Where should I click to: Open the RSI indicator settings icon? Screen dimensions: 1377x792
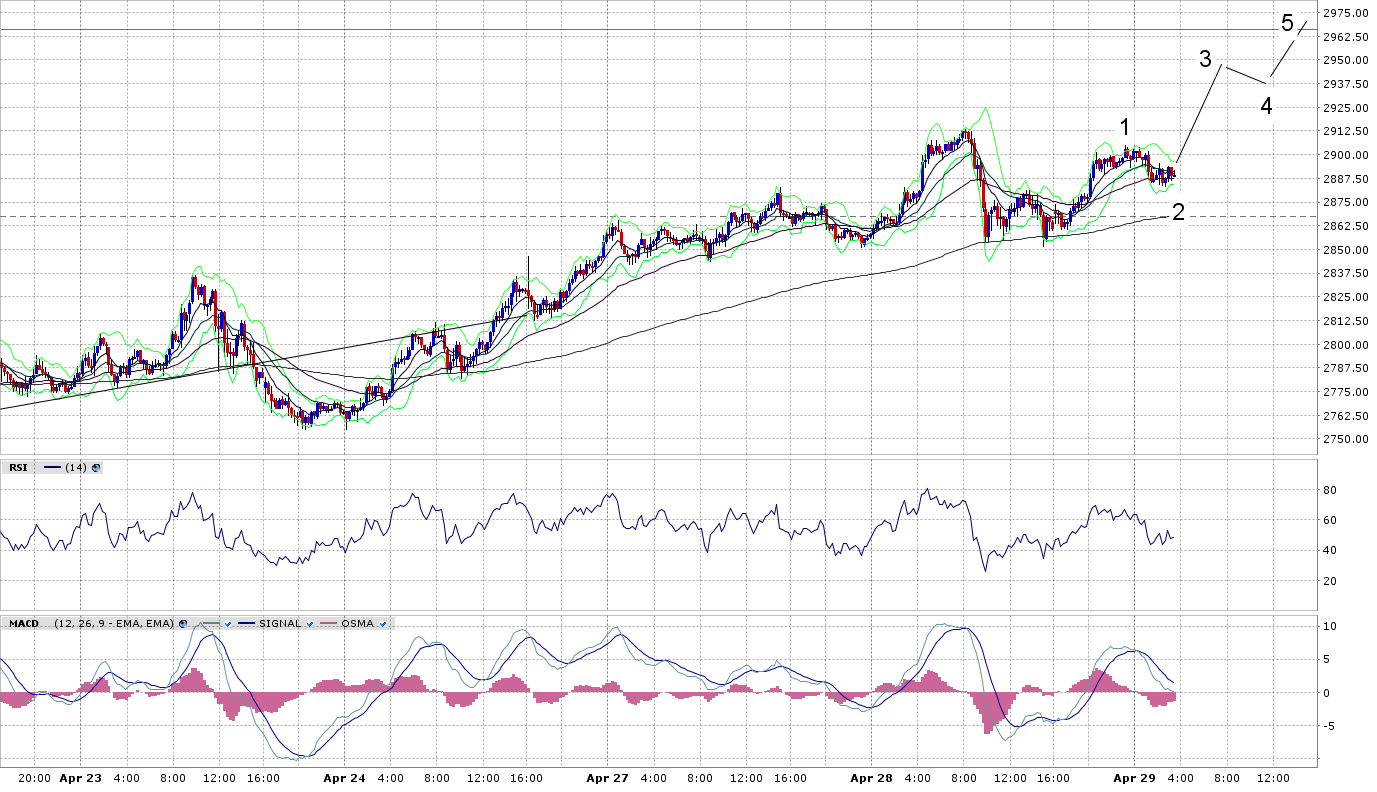96,467
